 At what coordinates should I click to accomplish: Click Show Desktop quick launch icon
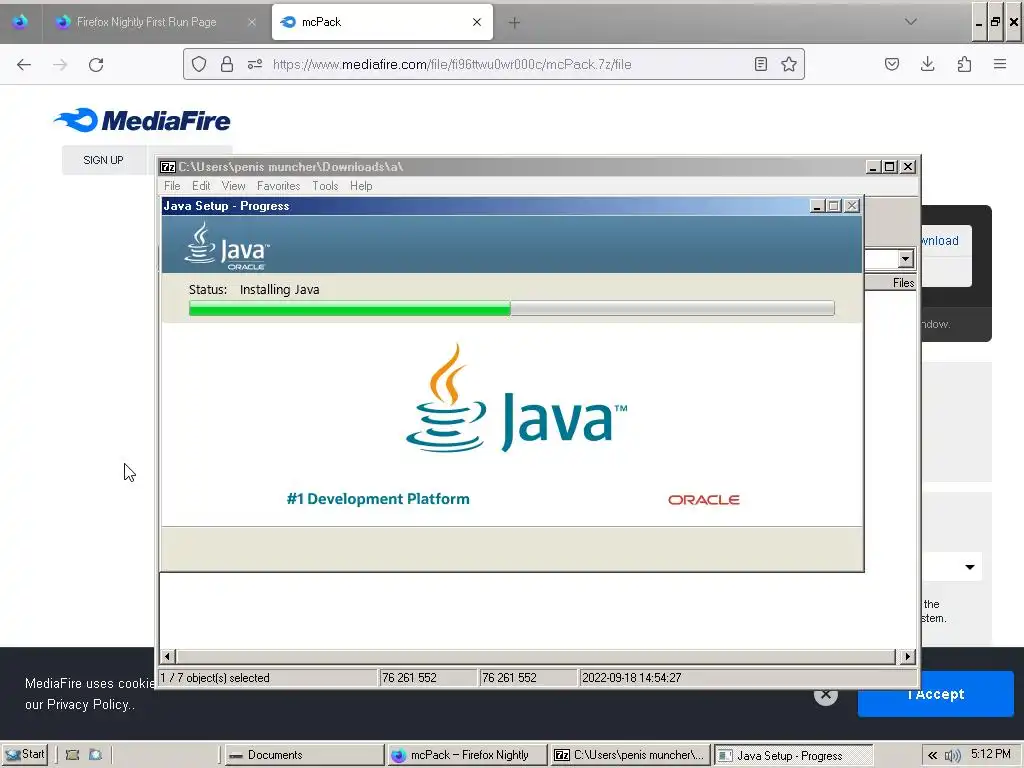[x=72, y=755]
